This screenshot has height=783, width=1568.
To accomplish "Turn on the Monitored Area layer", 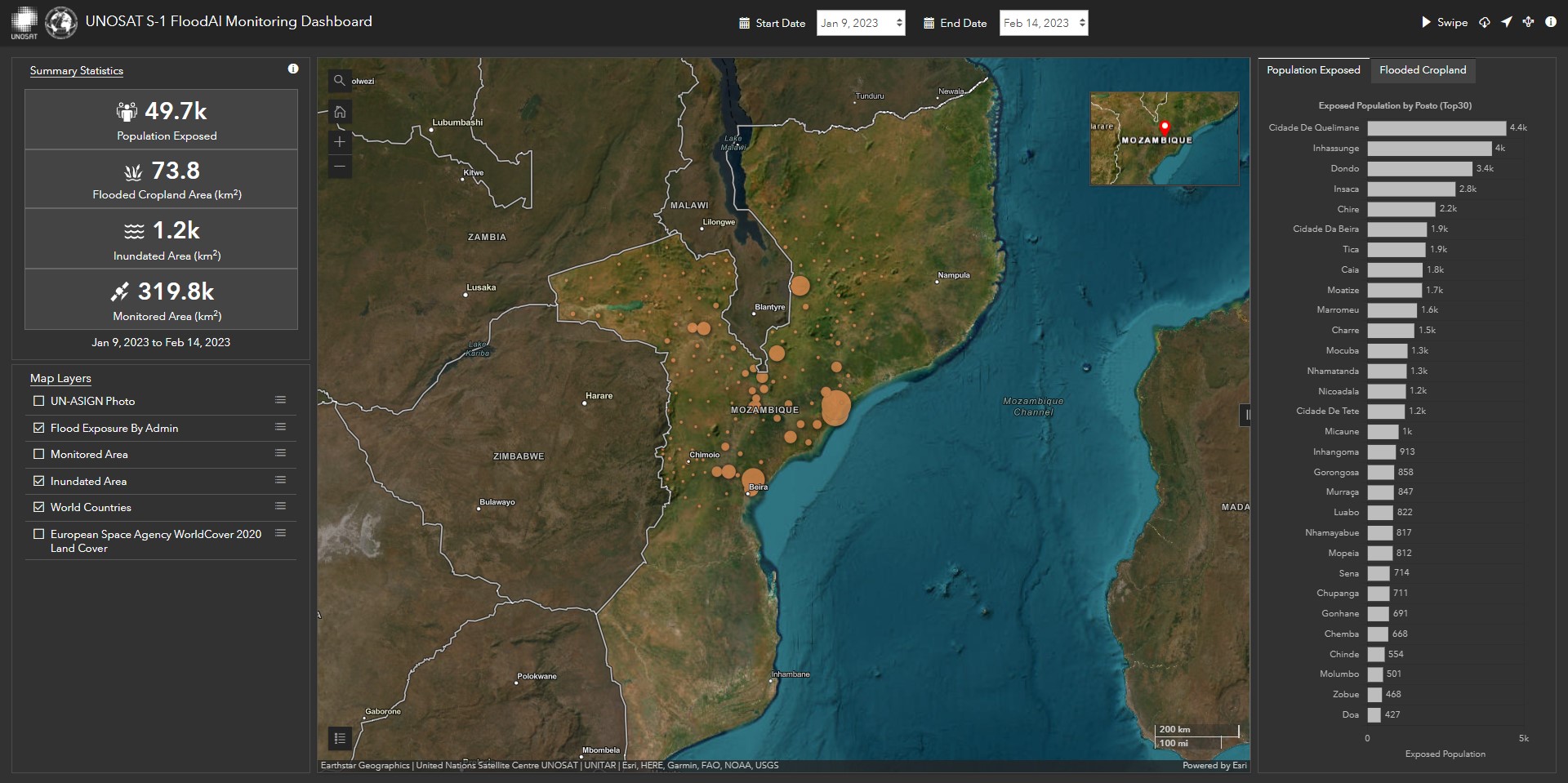I will 38,454.
